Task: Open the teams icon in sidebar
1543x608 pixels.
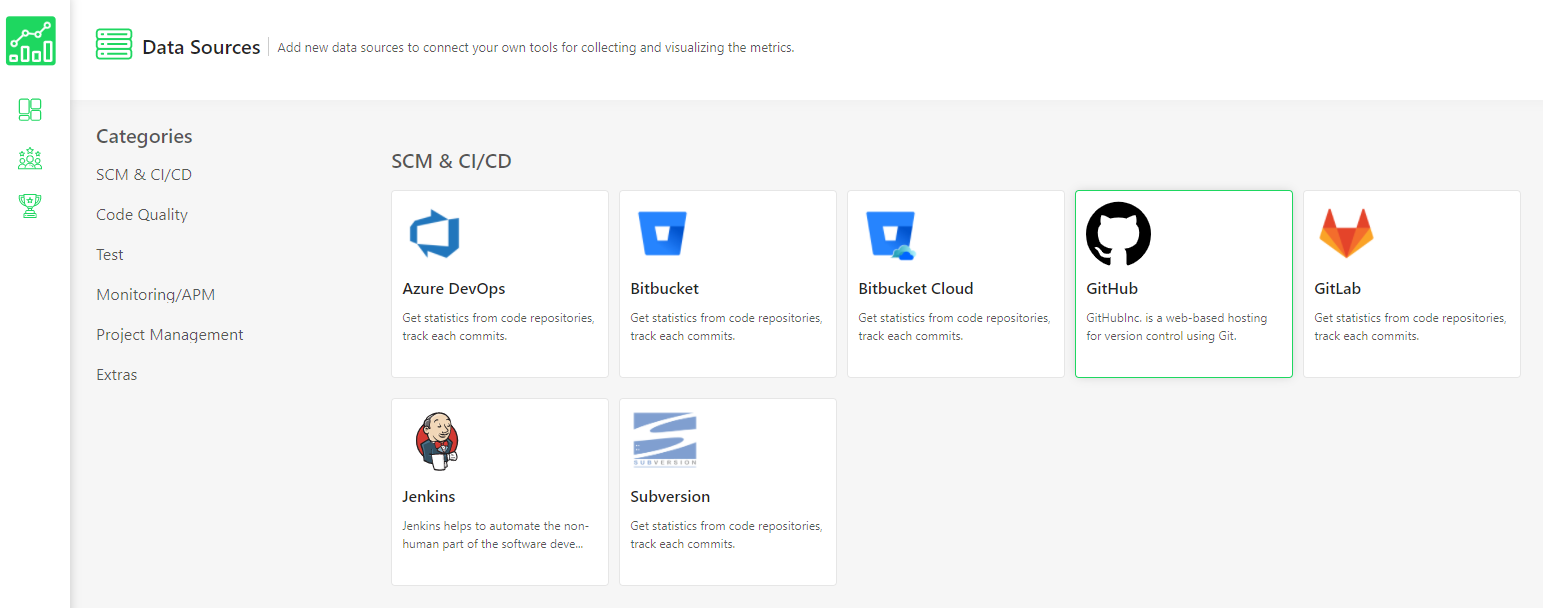Action: click(x=30, y=158)
